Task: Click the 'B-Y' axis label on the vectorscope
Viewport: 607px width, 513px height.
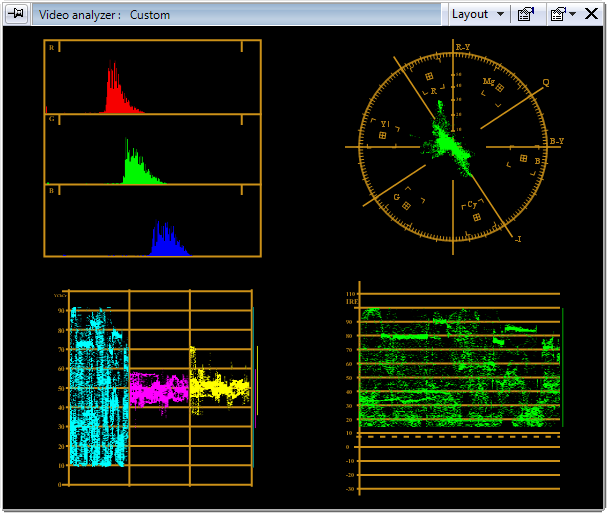Action: pos(557,141)
